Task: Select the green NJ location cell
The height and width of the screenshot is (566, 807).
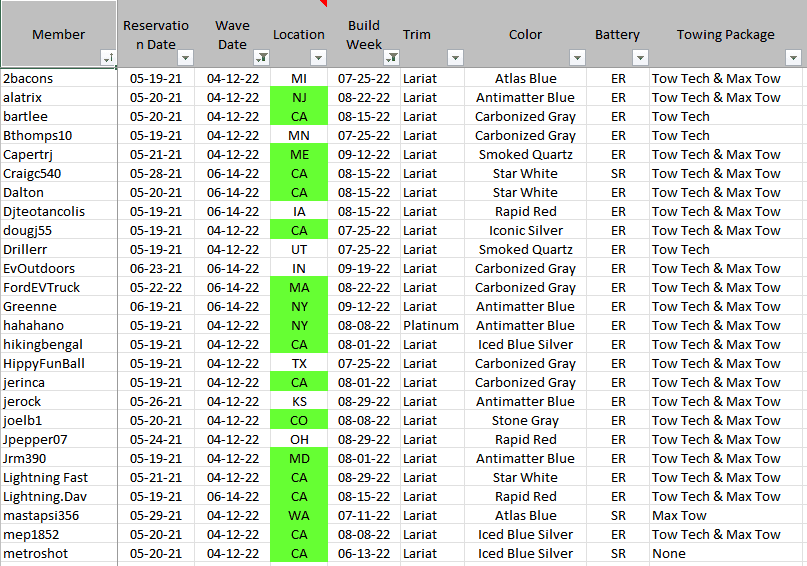Action: (x=299, y=97)
